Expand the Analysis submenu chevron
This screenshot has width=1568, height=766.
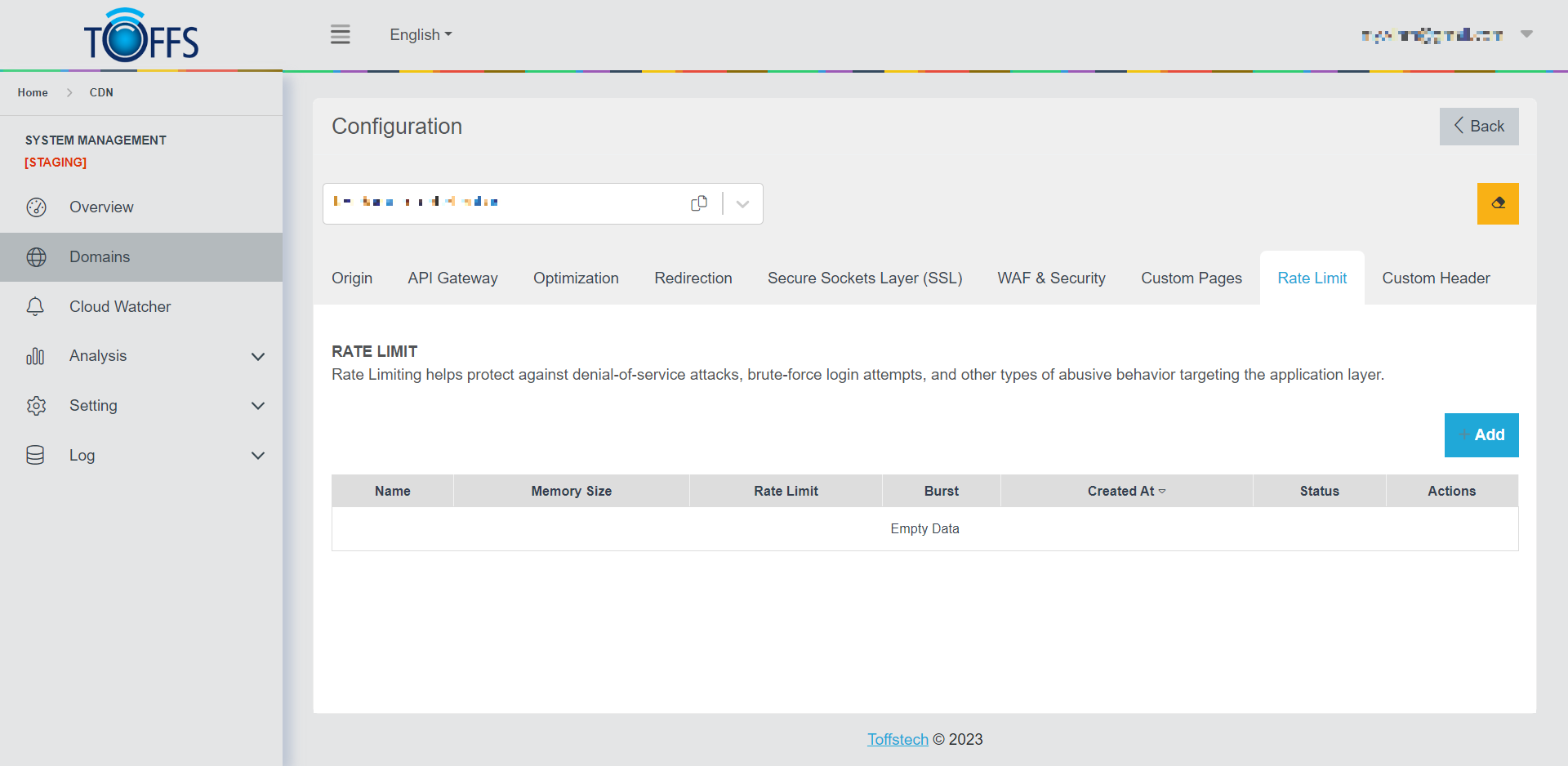(258, 357)
